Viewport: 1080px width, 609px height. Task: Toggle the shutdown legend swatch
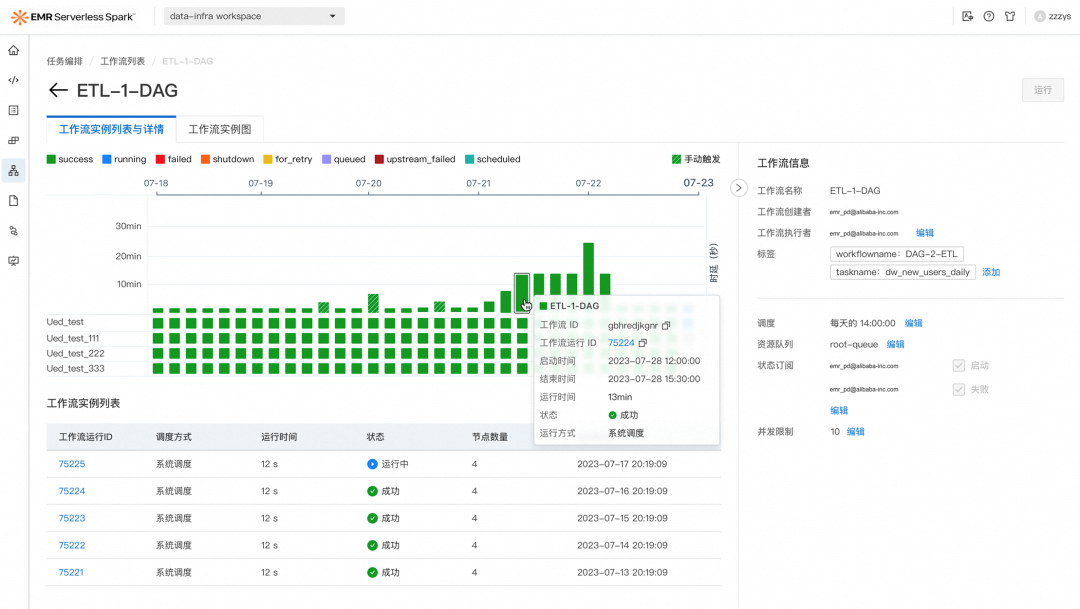[205, 159]
